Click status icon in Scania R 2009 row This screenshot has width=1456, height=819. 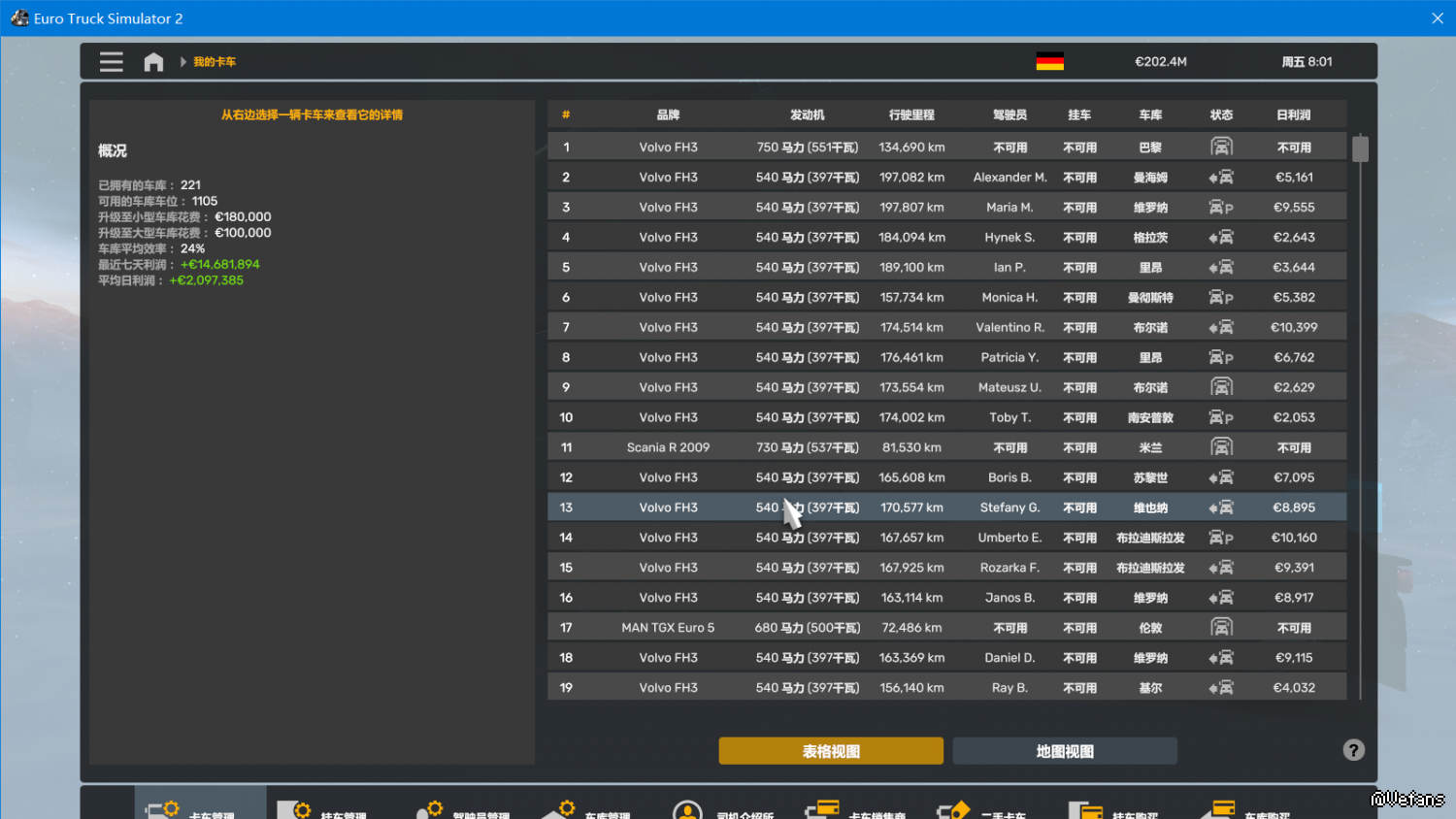pos(1221,447)
